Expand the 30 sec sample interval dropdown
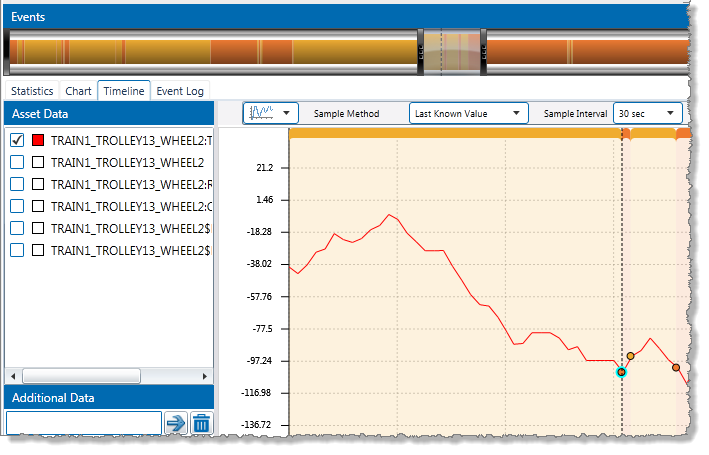709x455 pixels. [x=647, y=114]
